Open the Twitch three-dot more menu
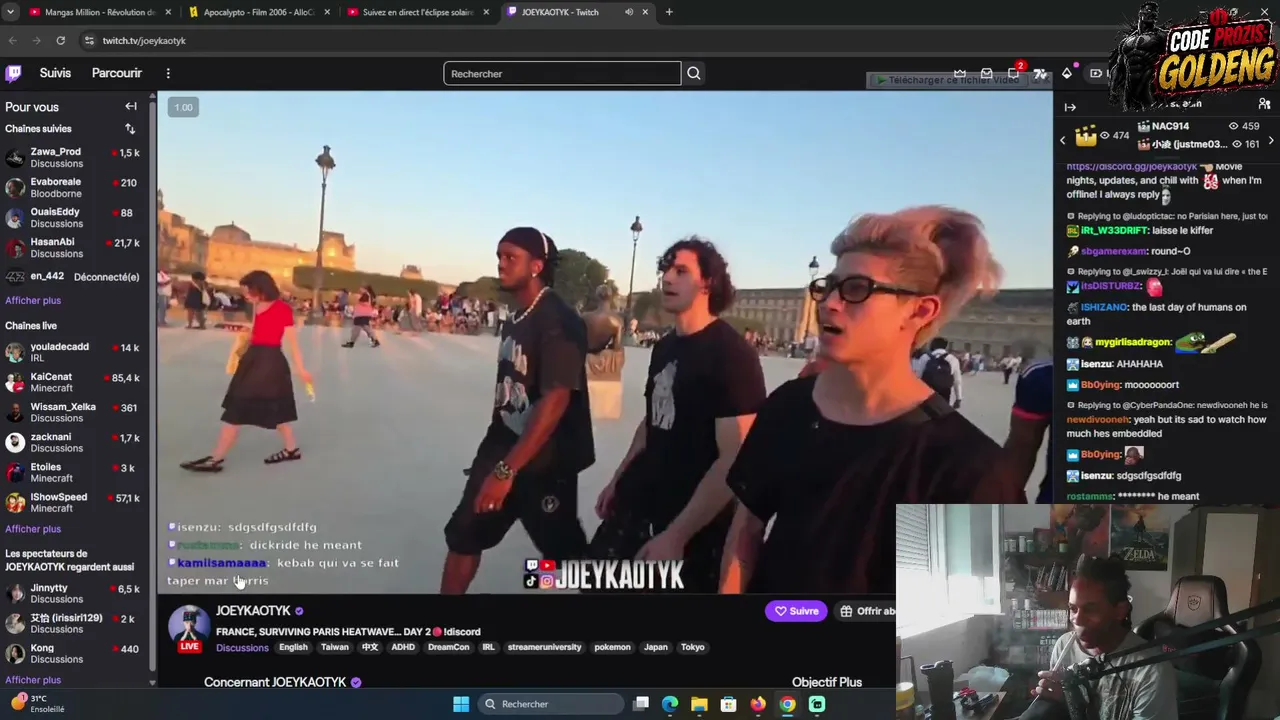The image size is (1280, 720). pos(168,73)
